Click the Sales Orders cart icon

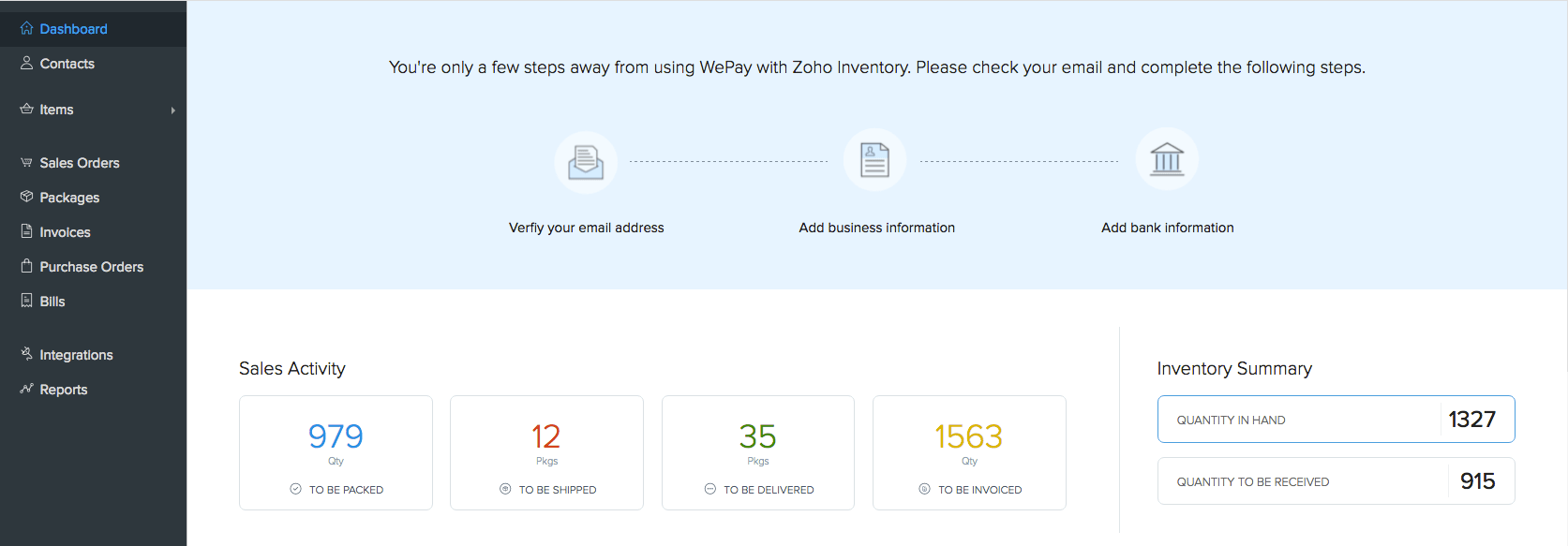pyautogui.click(x=26, y=162)
